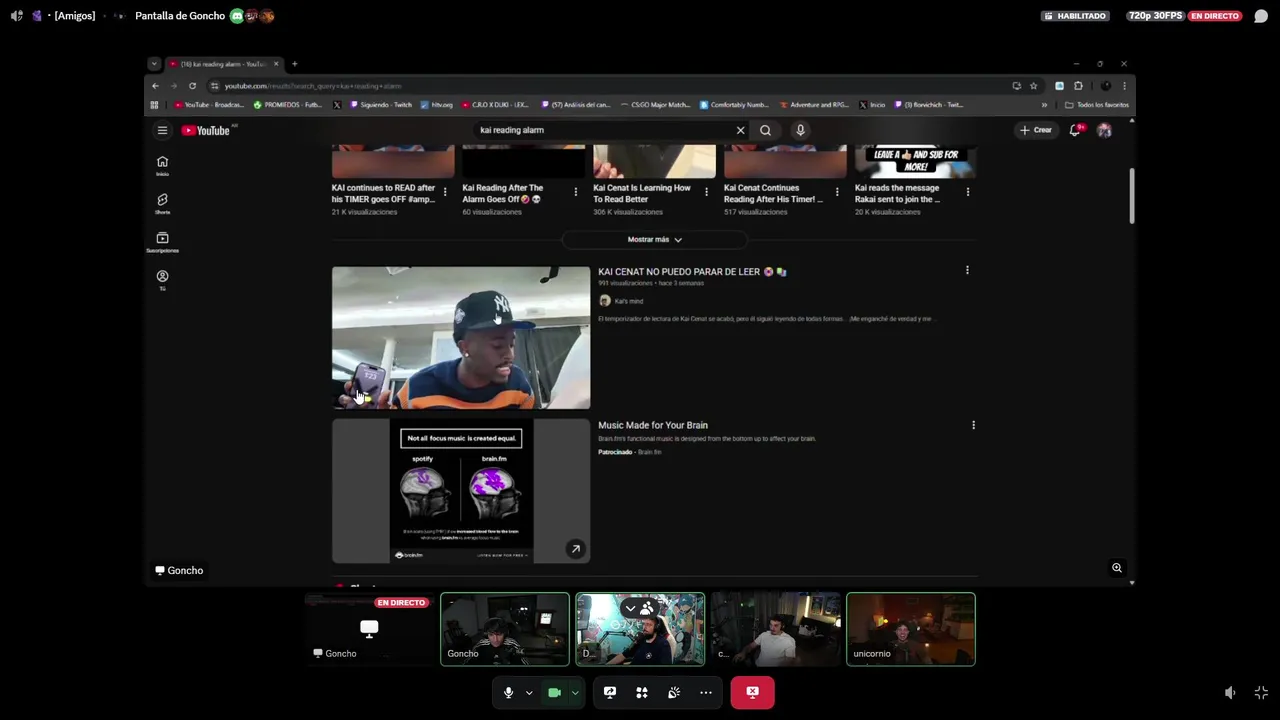Click the Amigos channel name

click(75, 16)
